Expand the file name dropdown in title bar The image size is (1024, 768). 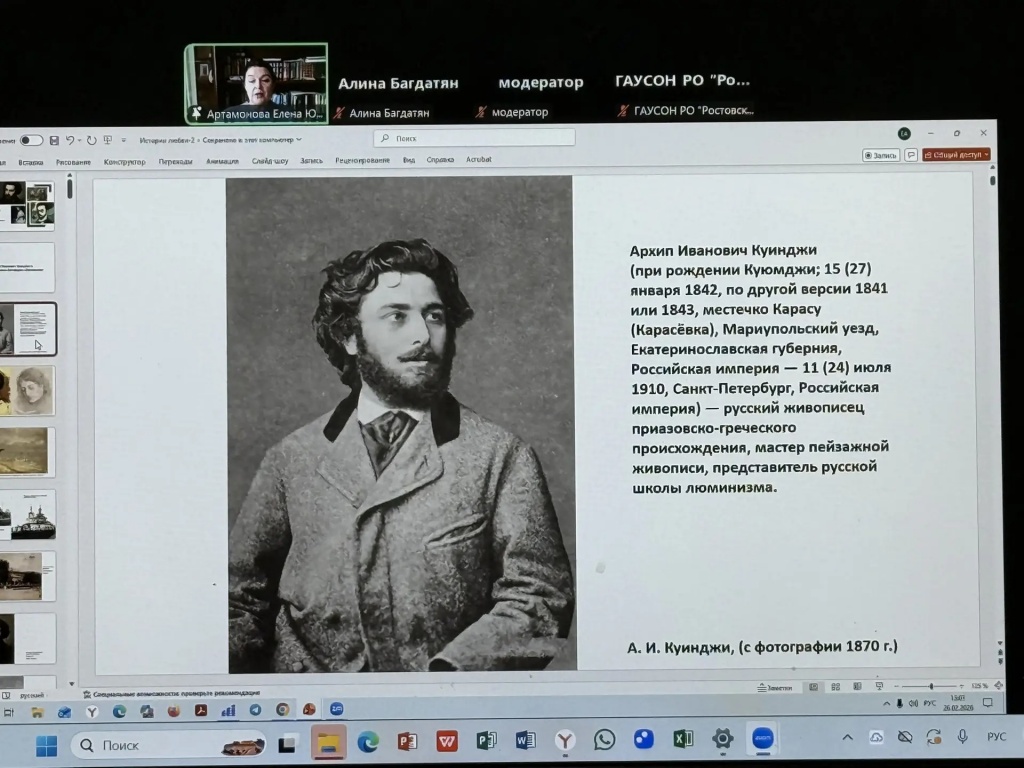click(299, 140)
